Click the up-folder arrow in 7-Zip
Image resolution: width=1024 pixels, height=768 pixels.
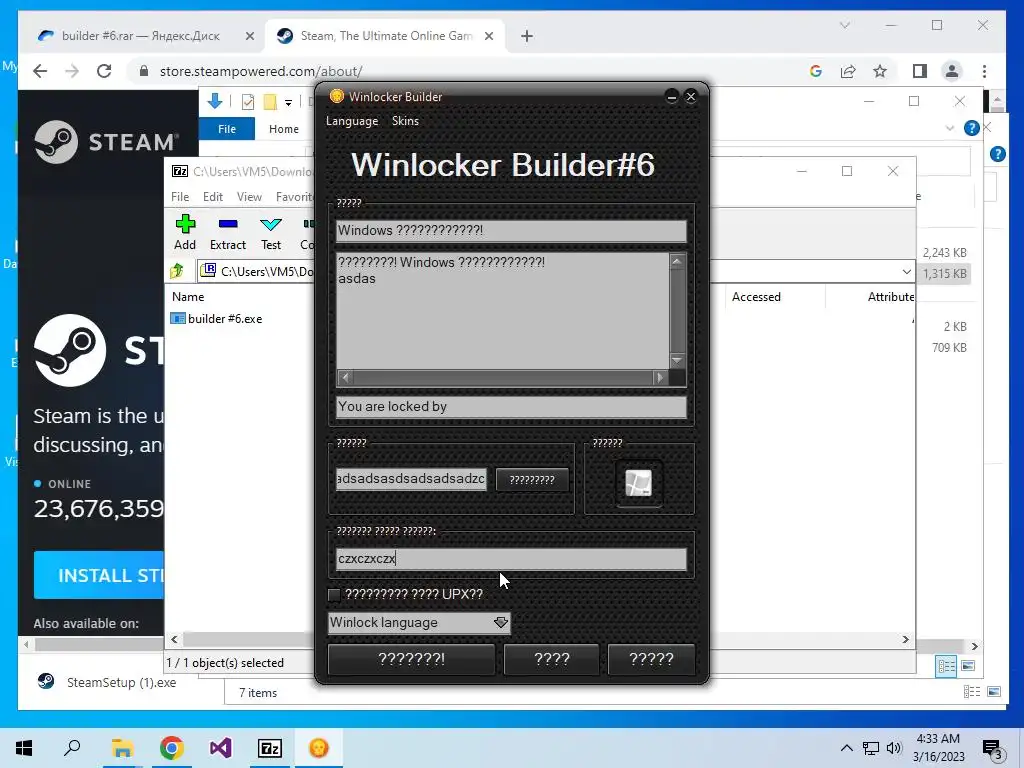[x=177, y=270]
